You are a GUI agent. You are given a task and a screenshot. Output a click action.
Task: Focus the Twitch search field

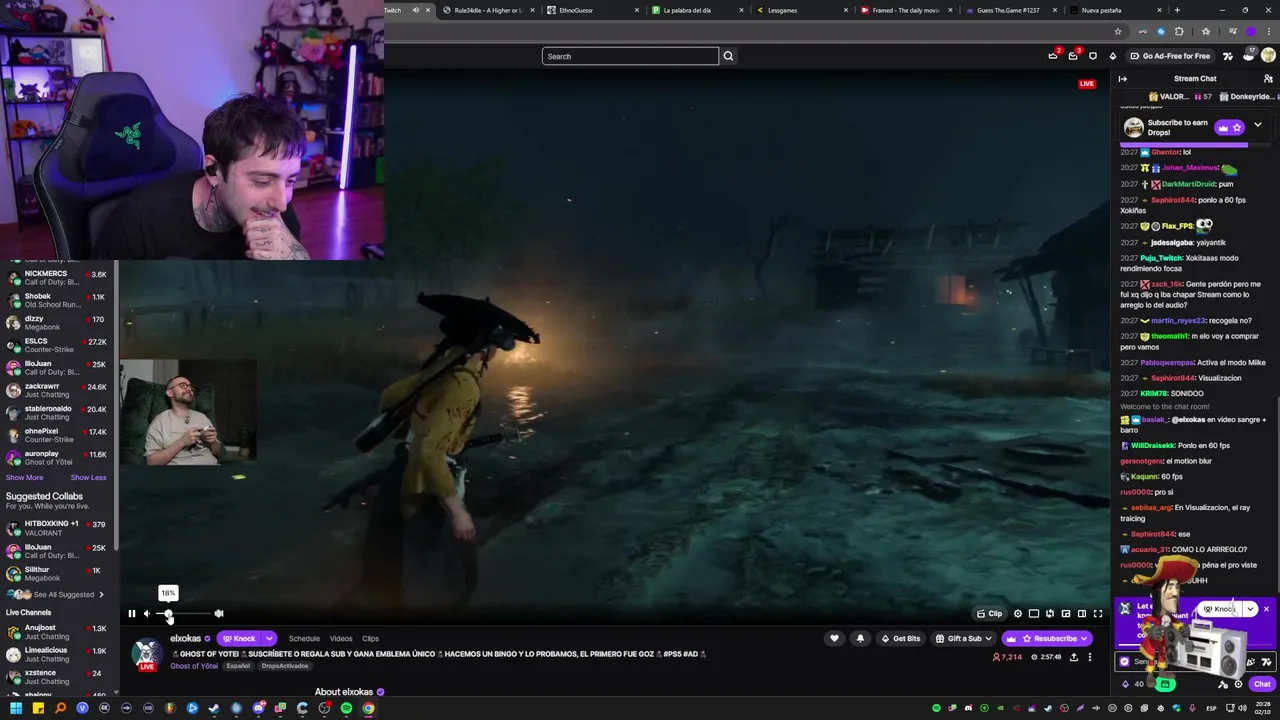(630, 56)
